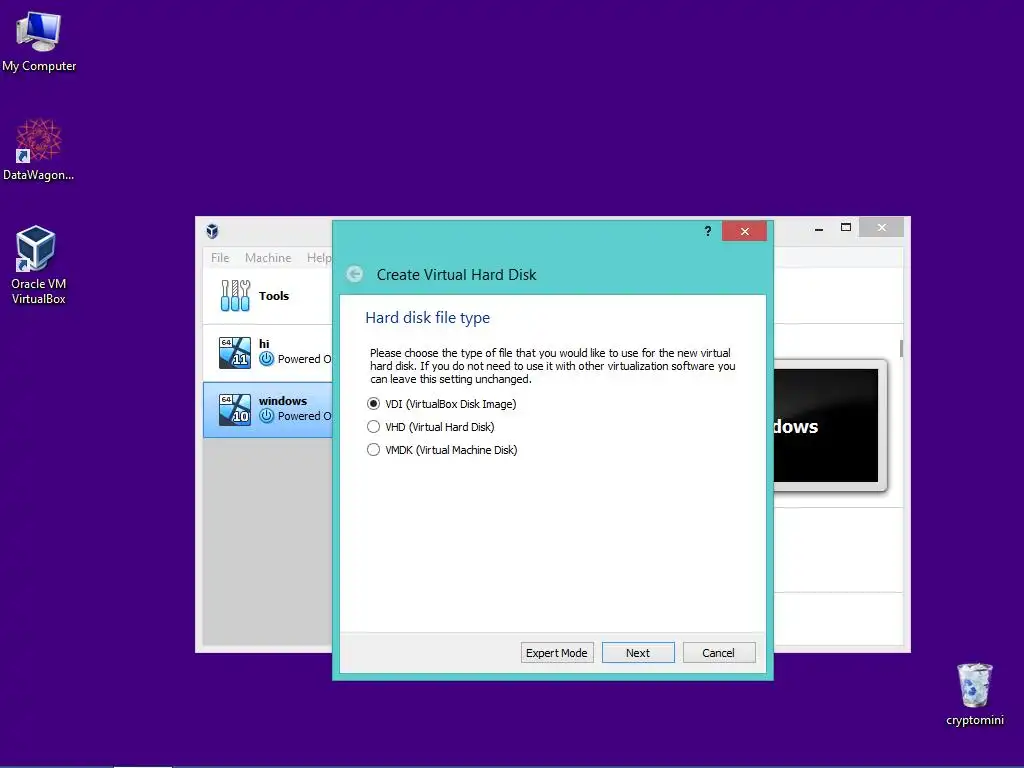Image resolution: width=1024 pixels, height=768 pixels.
Task: Open the File menu in VirtualBox Manager
Action: coord(220,258)
